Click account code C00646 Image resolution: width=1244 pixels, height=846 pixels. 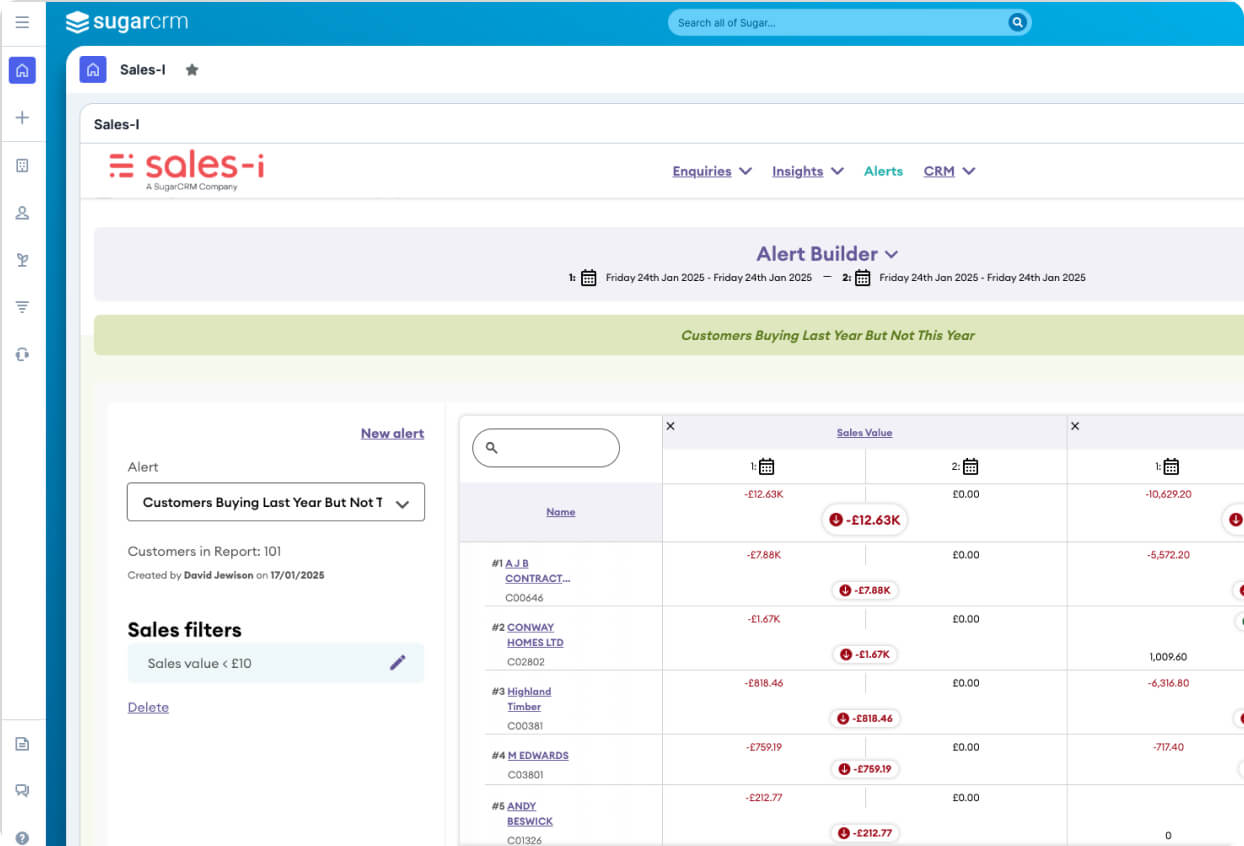click(525, 598)
